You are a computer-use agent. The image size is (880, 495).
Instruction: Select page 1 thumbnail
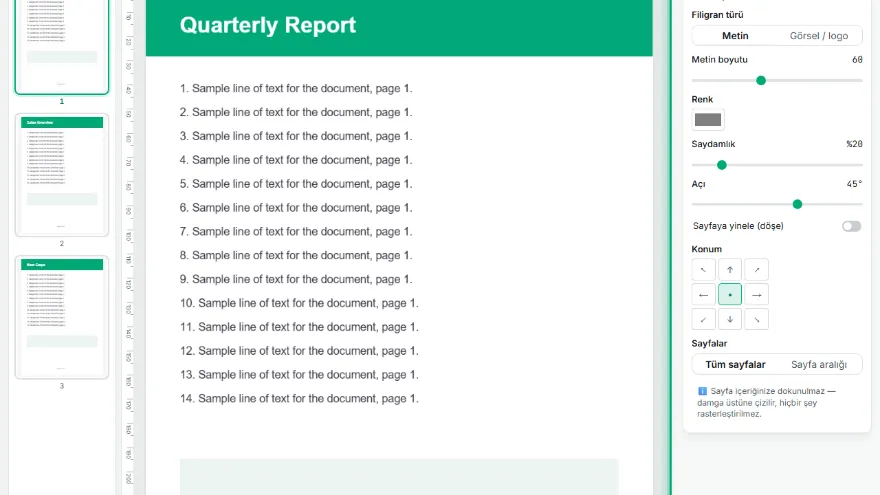62,46
